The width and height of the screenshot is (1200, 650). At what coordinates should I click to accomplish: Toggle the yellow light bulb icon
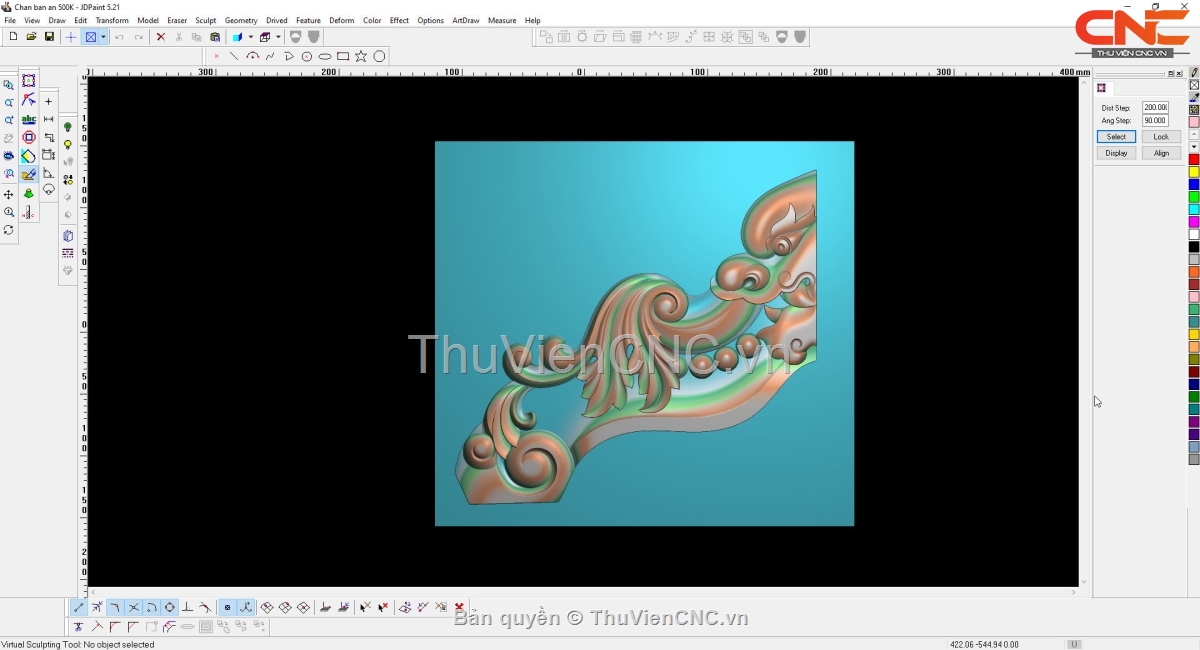[x=68, y=145]
